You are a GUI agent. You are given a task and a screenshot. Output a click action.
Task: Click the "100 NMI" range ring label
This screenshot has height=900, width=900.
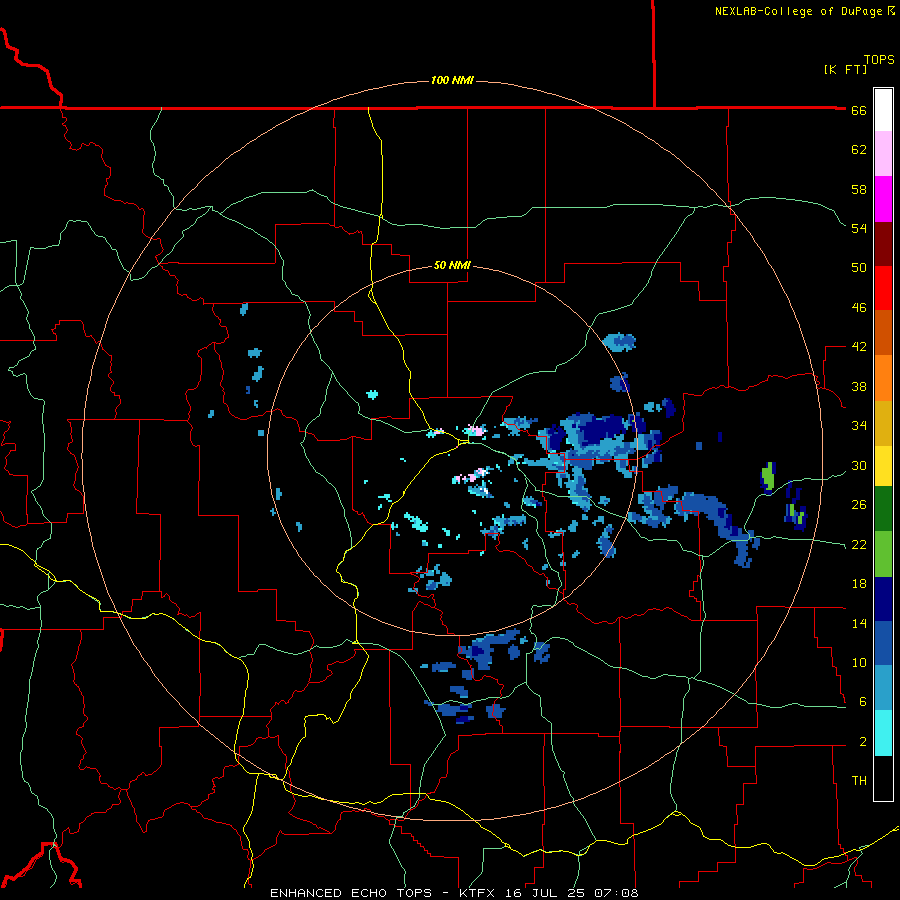click(452, 80)
